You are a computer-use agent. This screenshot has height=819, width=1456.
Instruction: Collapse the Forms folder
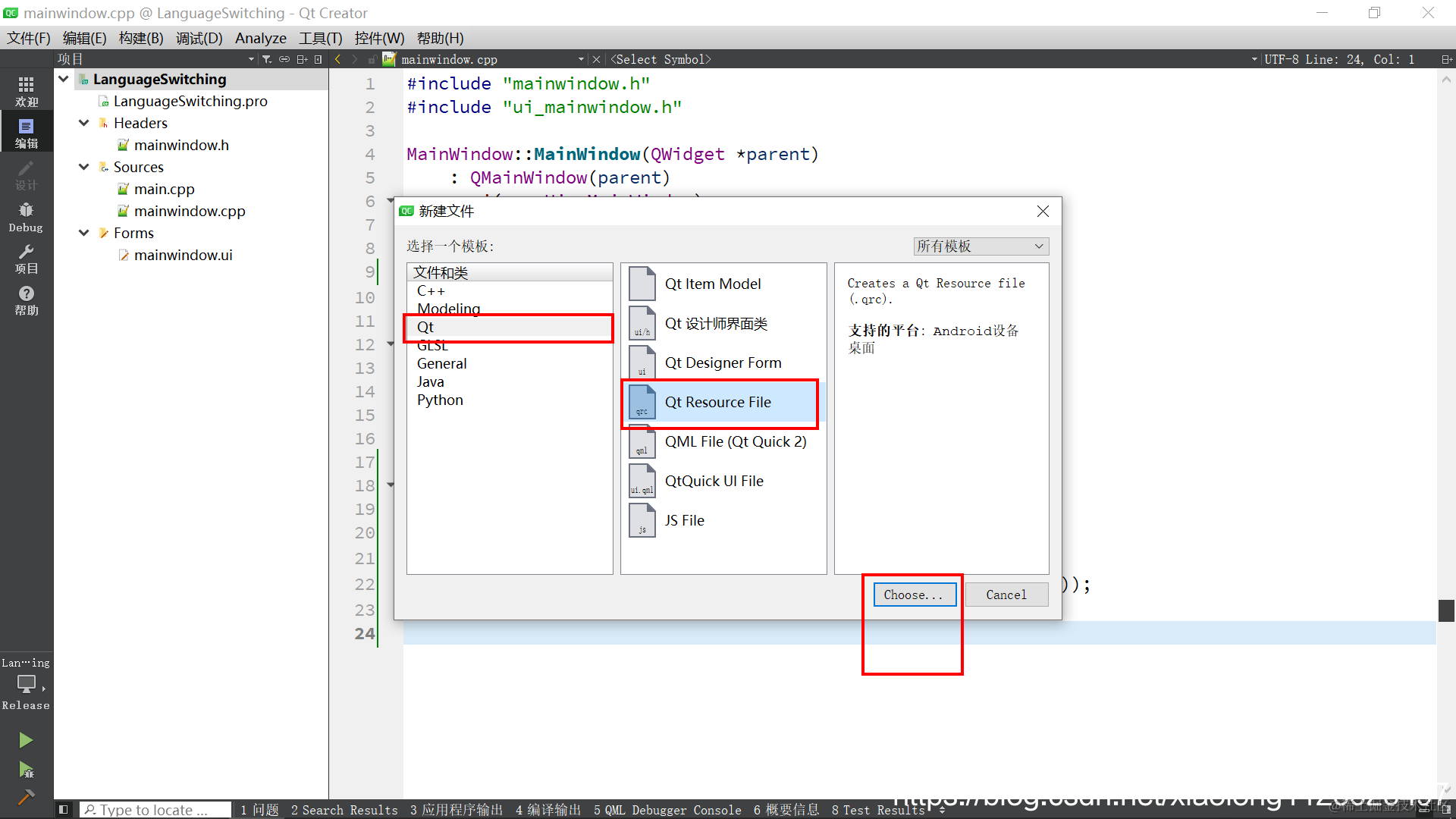pyautogui.click(x=84, y=233)
